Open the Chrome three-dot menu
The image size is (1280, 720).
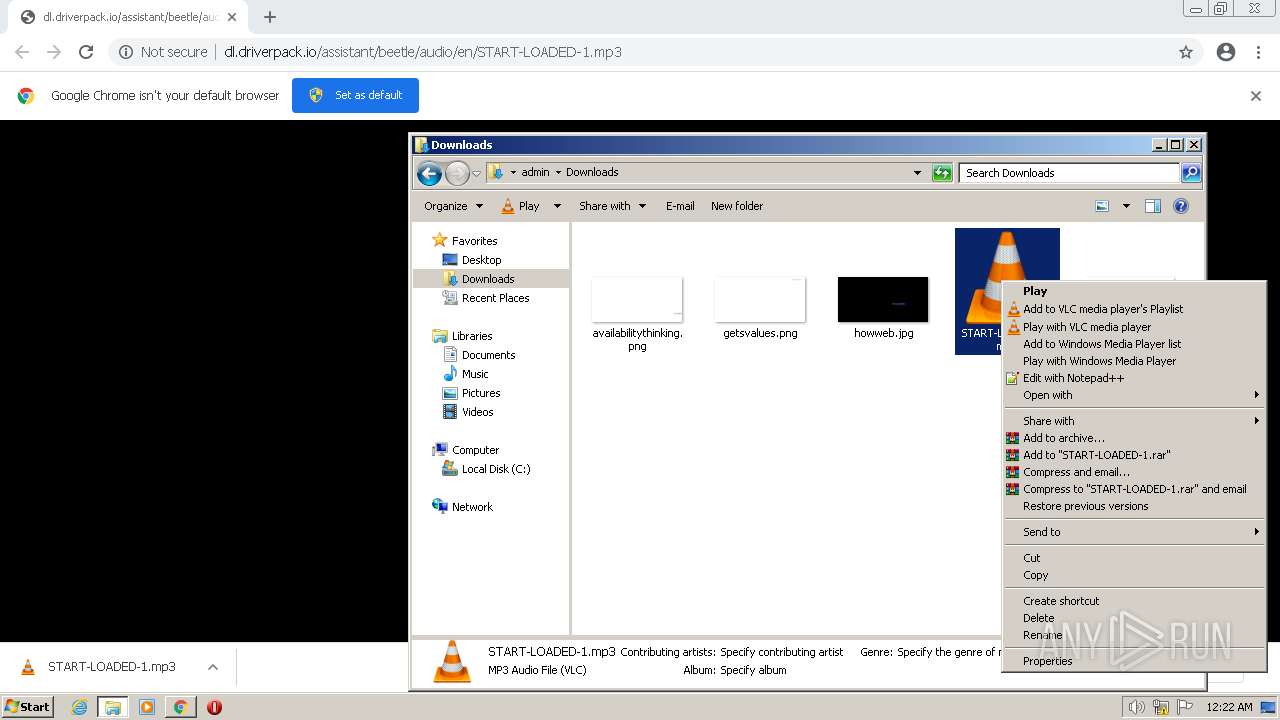point(1258,52)
